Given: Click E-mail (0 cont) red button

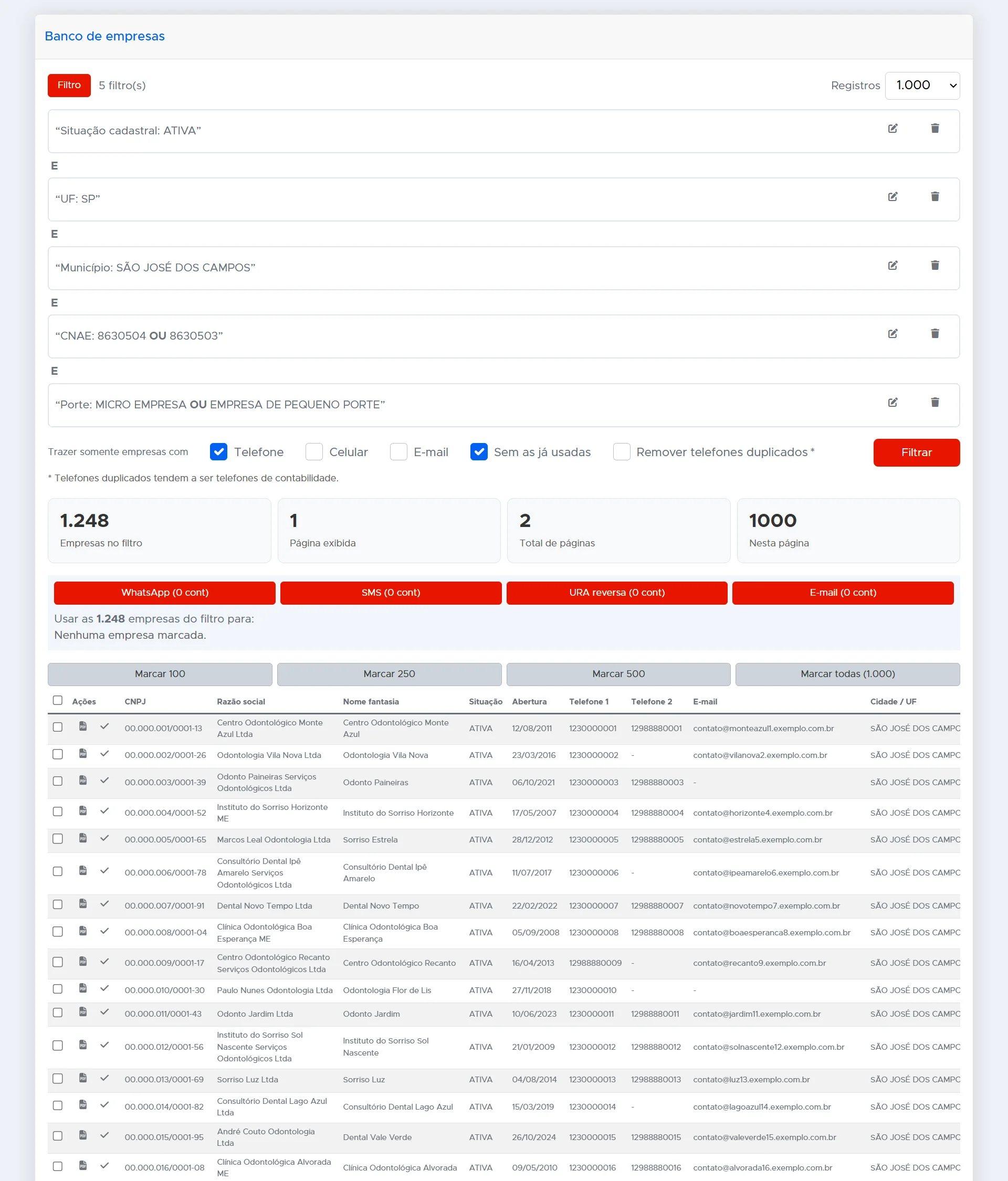Looking at the screenshot, I should tap(843, 593).
